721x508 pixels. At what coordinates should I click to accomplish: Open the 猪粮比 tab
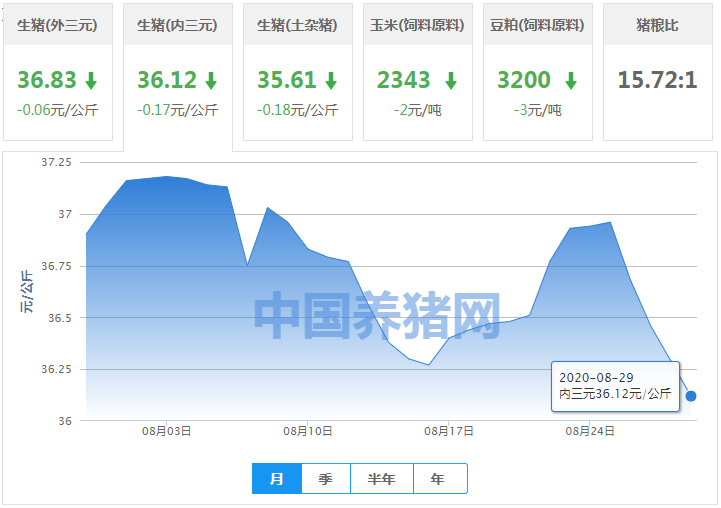point(658,24)
